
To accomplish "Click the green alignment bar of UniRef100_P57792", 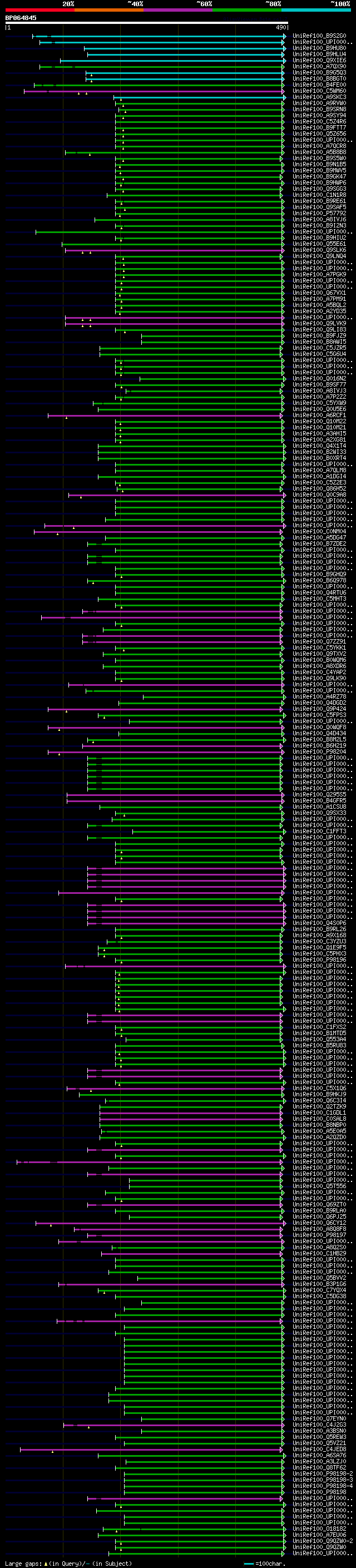I will [200, 214].
